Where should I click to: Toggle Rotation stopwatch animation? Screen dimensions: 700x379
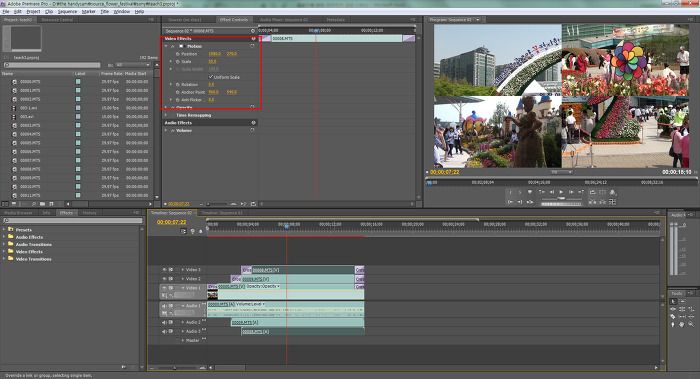(177, 84)
